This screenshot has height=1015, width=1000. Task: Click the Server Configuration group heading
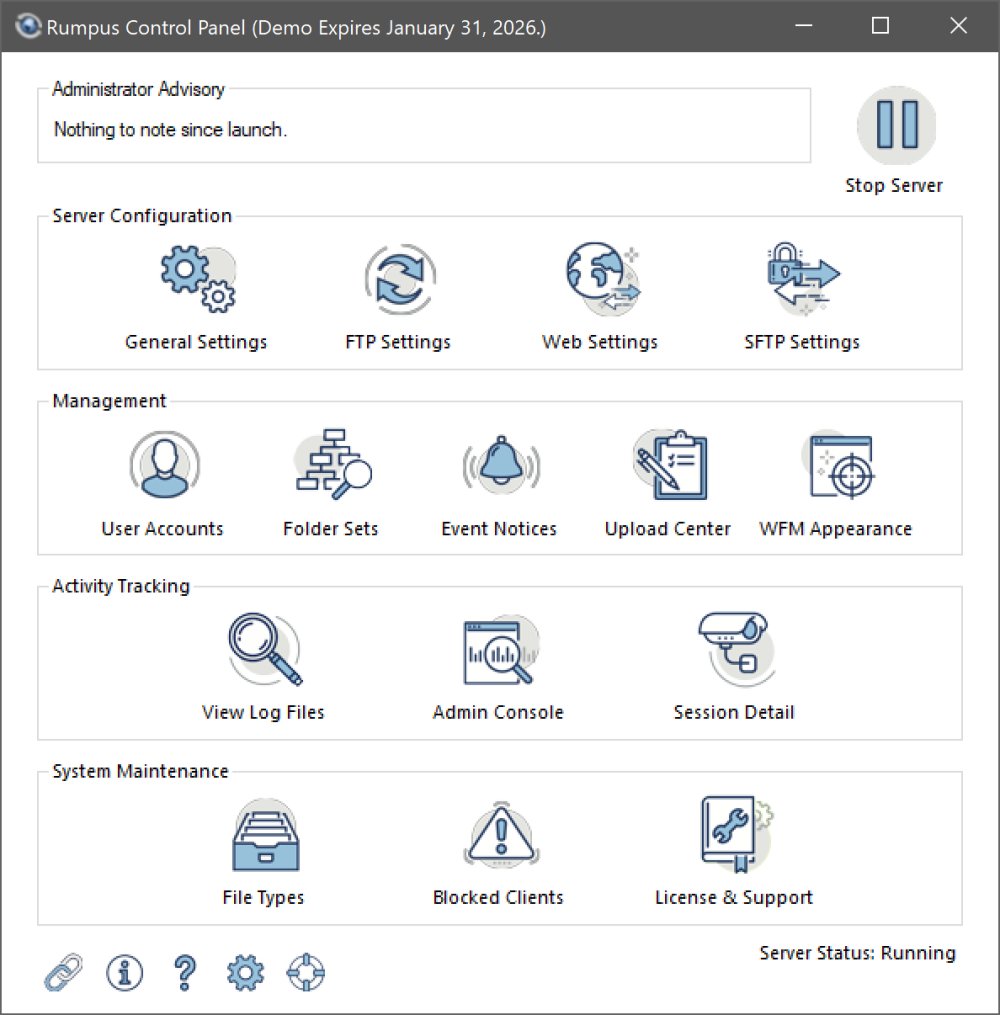(142, 216)
